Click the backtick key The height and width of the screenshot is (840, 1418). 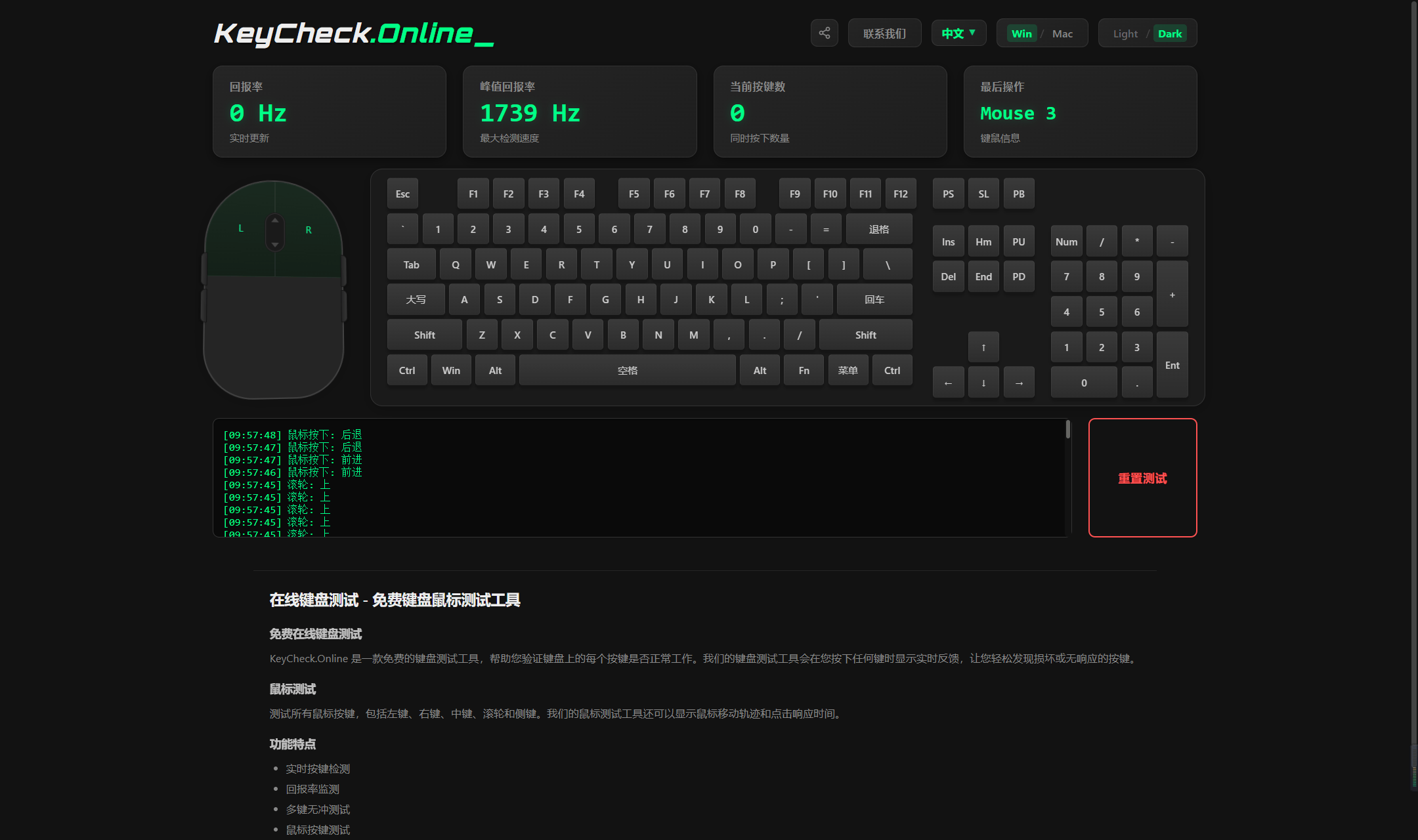tap(402, 229)
